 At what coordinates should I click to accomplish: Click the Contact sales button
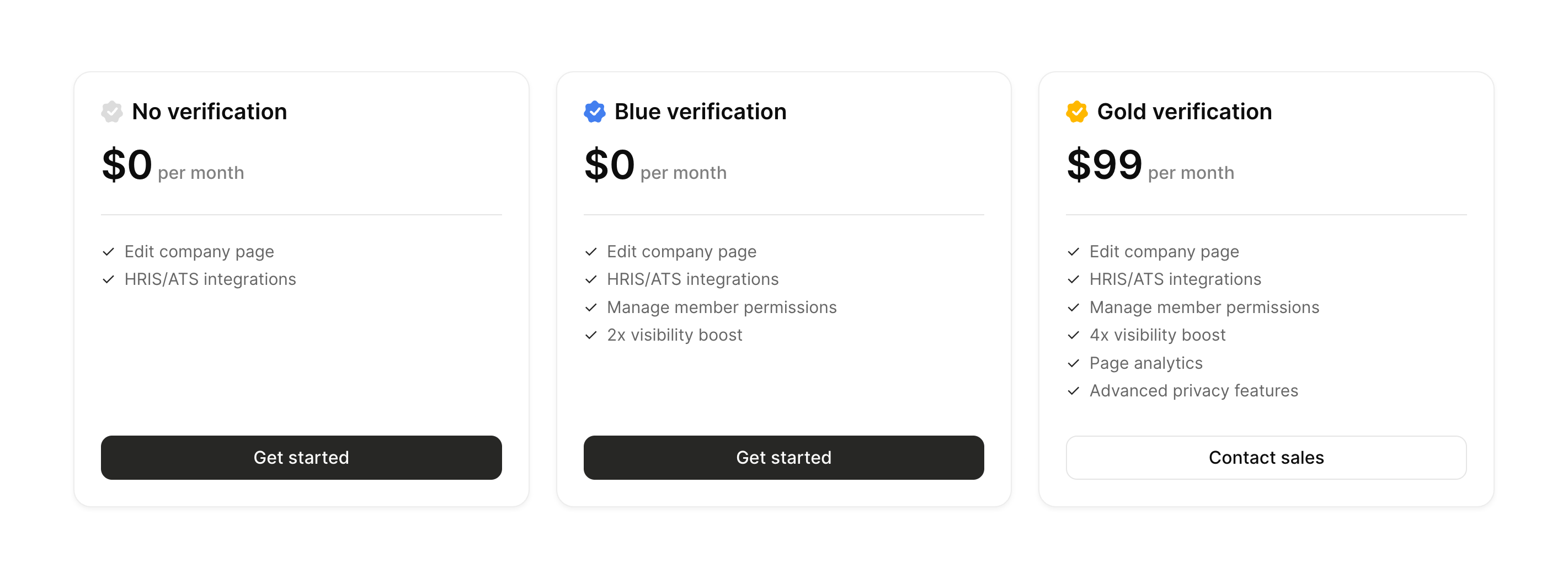coord(1266,457)
